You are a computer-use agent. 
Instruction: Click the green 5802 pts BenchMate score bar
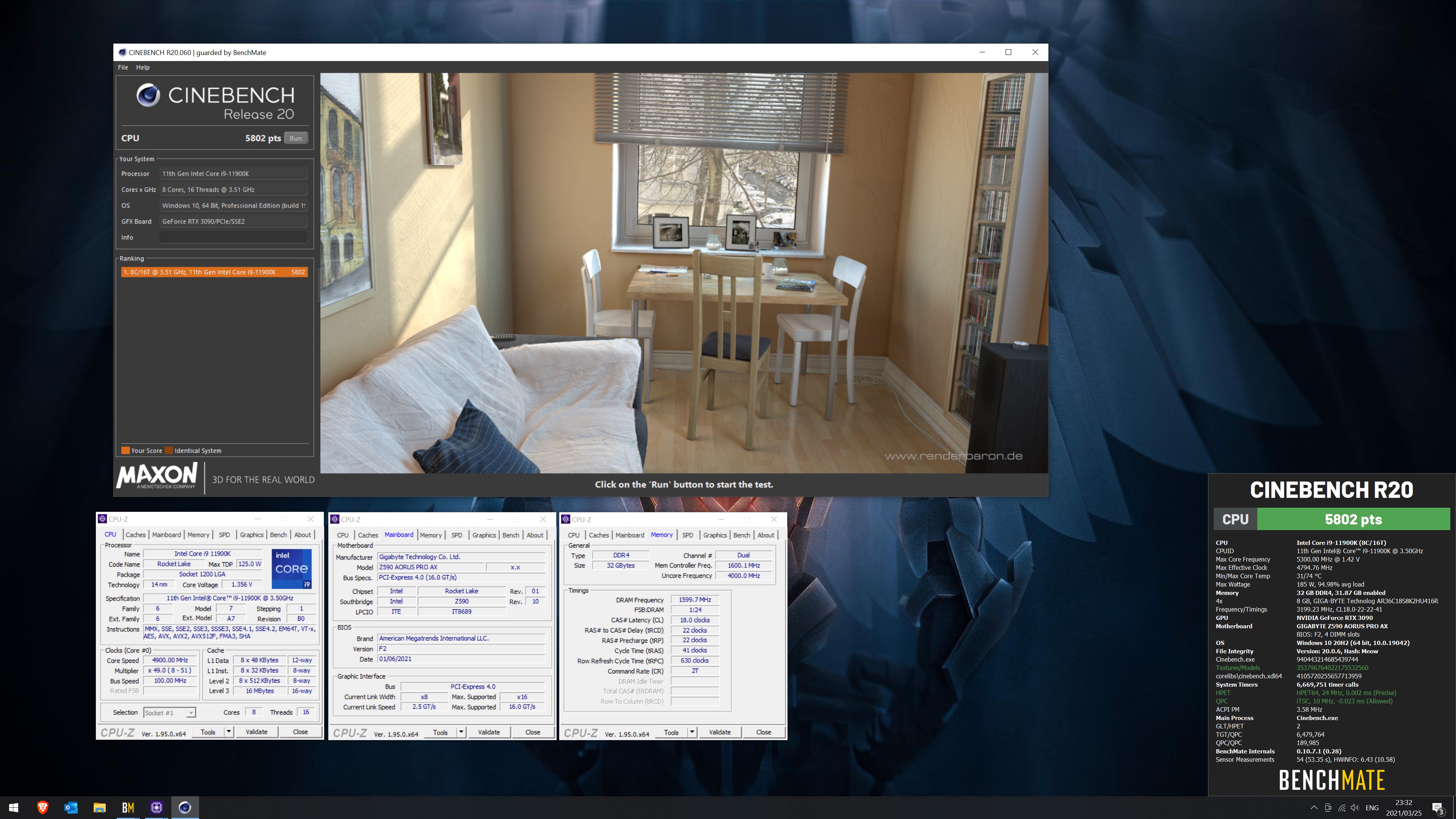click(1353, 519)
